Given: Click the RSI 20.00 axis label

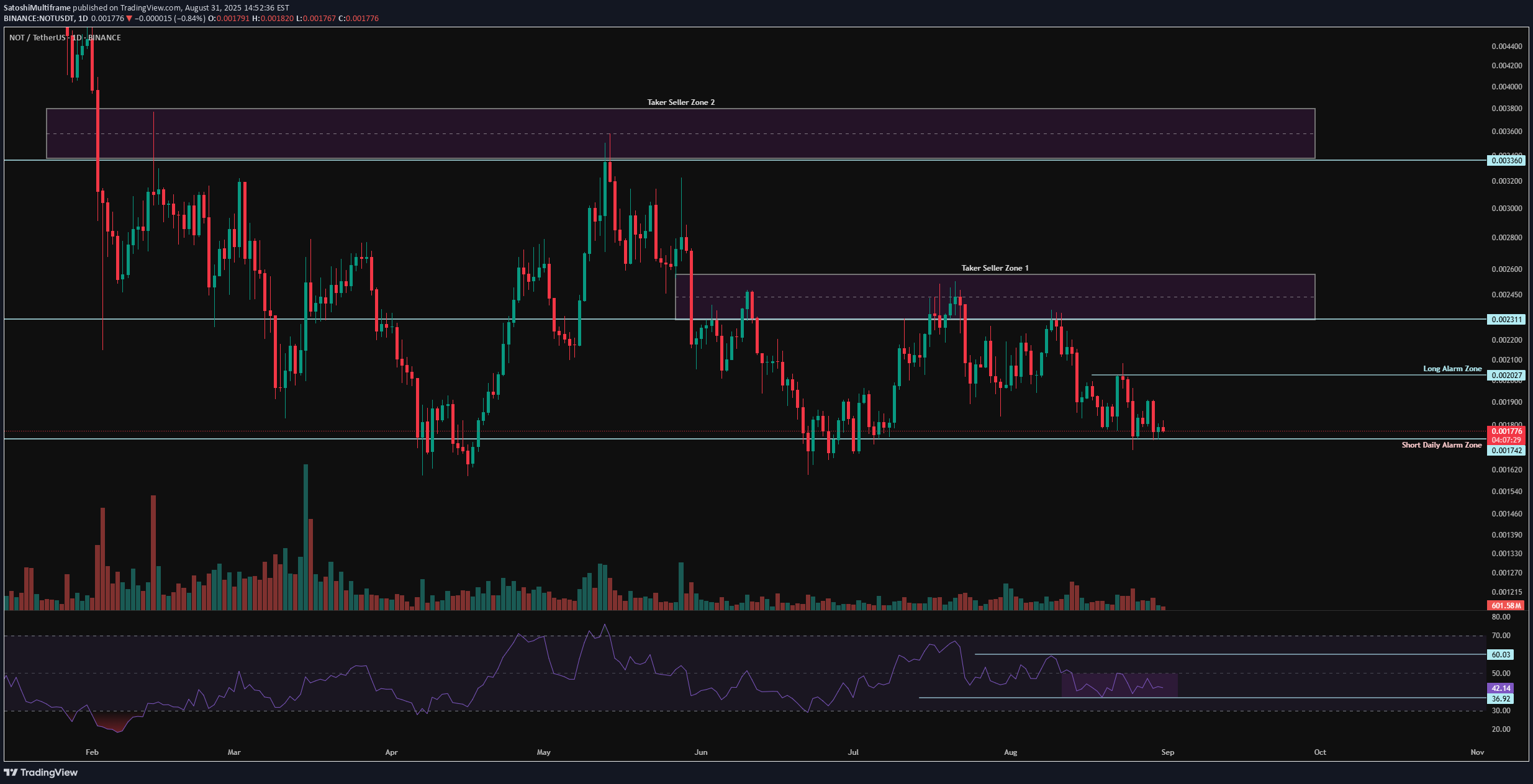Looking at the screenshot, I should pyautogui.click(x=1501, y=729).
